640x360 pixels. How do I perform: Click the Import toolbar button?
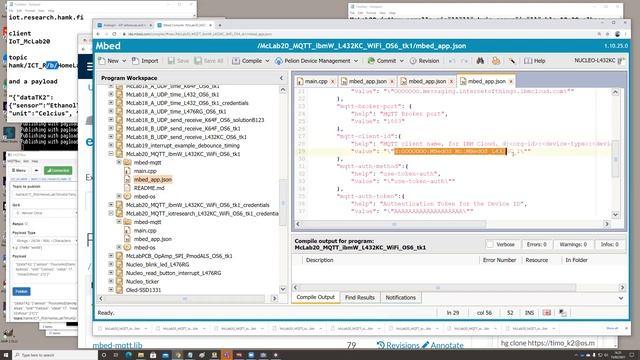[x=145, y=61]
